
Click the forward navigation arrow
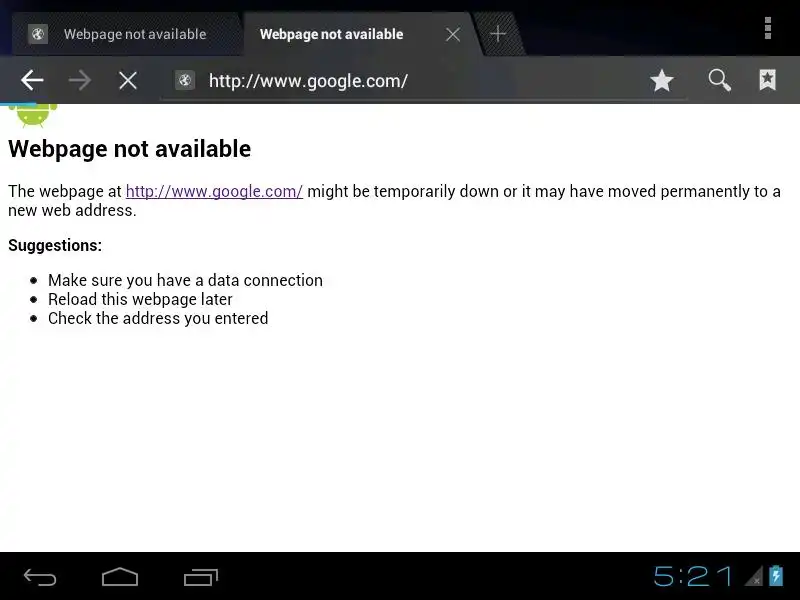click(x=80, y=80)
